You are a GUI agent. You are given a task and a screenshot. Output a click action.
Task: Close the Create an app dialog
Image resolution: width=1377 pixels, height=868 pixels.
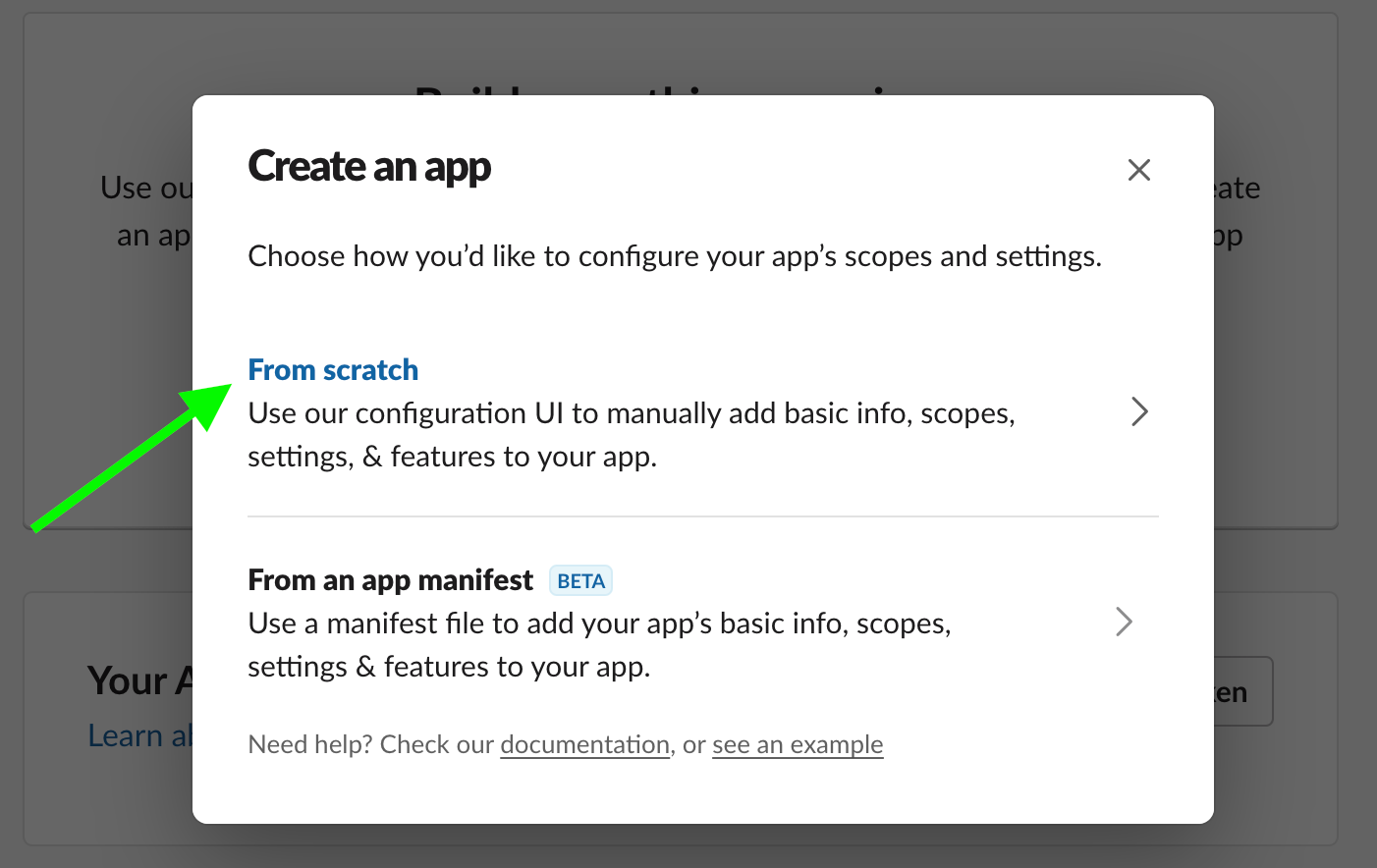1138,170
